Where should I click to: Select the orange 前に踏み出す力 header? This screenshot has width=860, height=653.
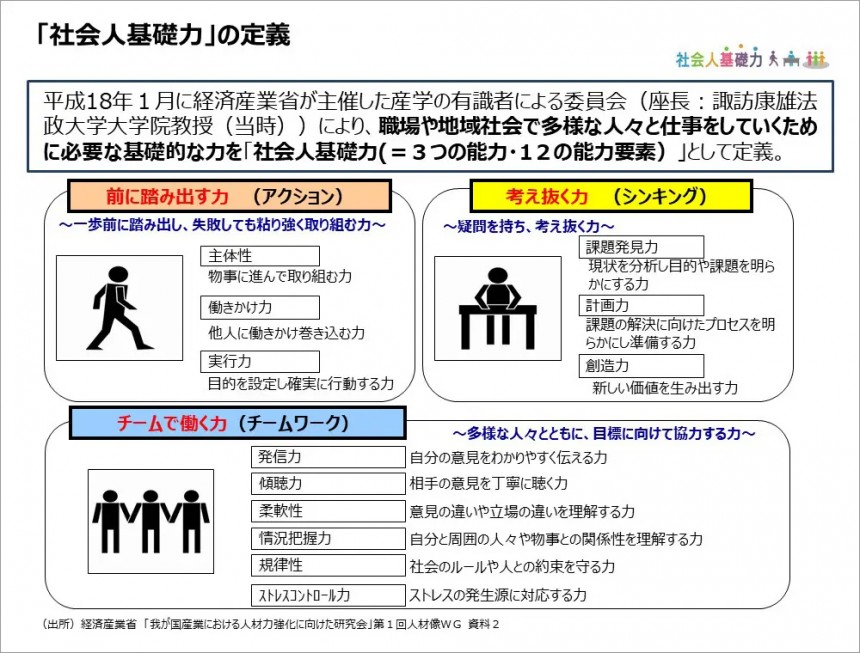pyautogui.click(x=228, y=194)
